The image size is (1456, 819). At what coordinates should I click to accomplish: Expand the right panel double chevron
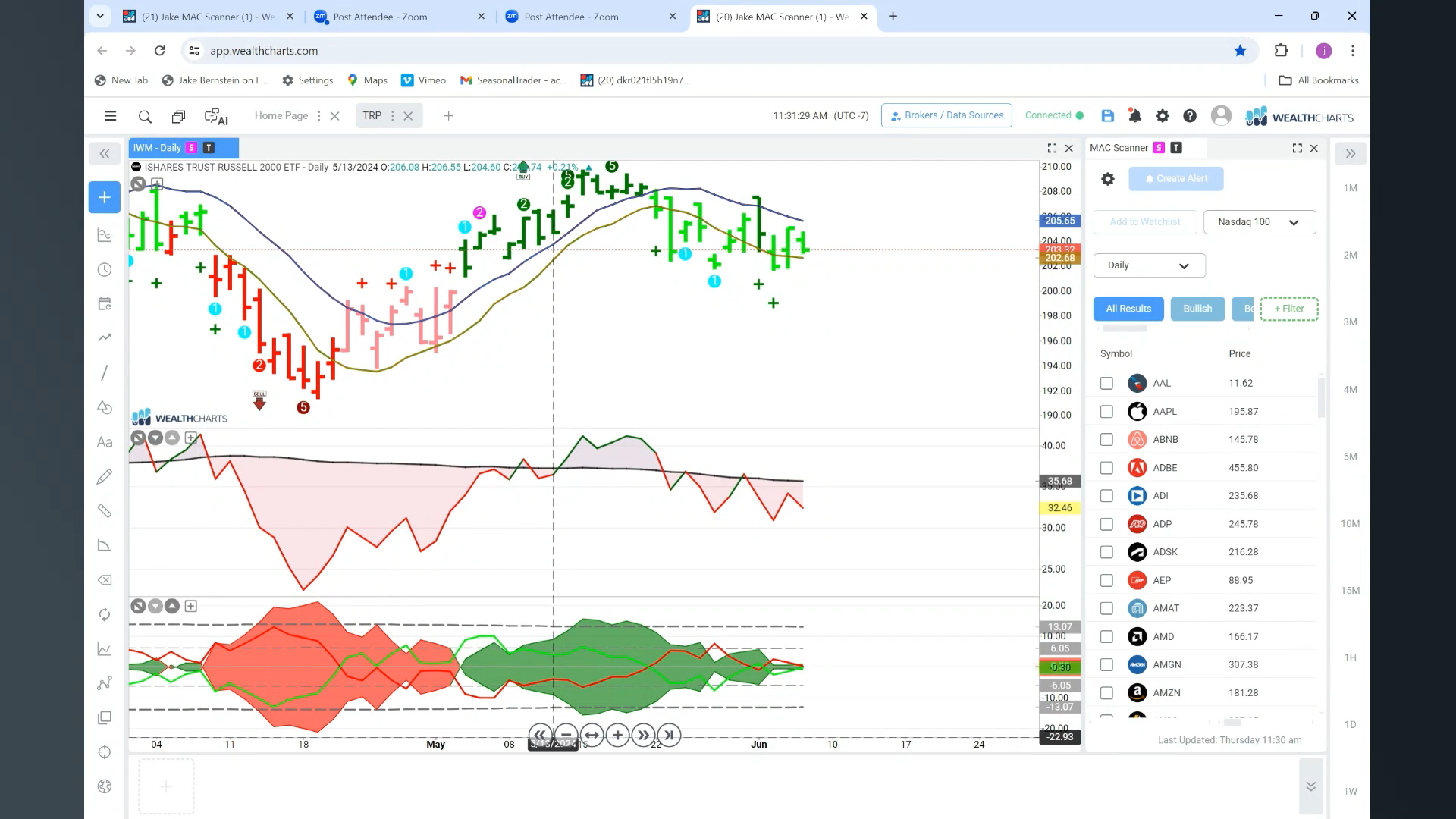point(1351,154)
